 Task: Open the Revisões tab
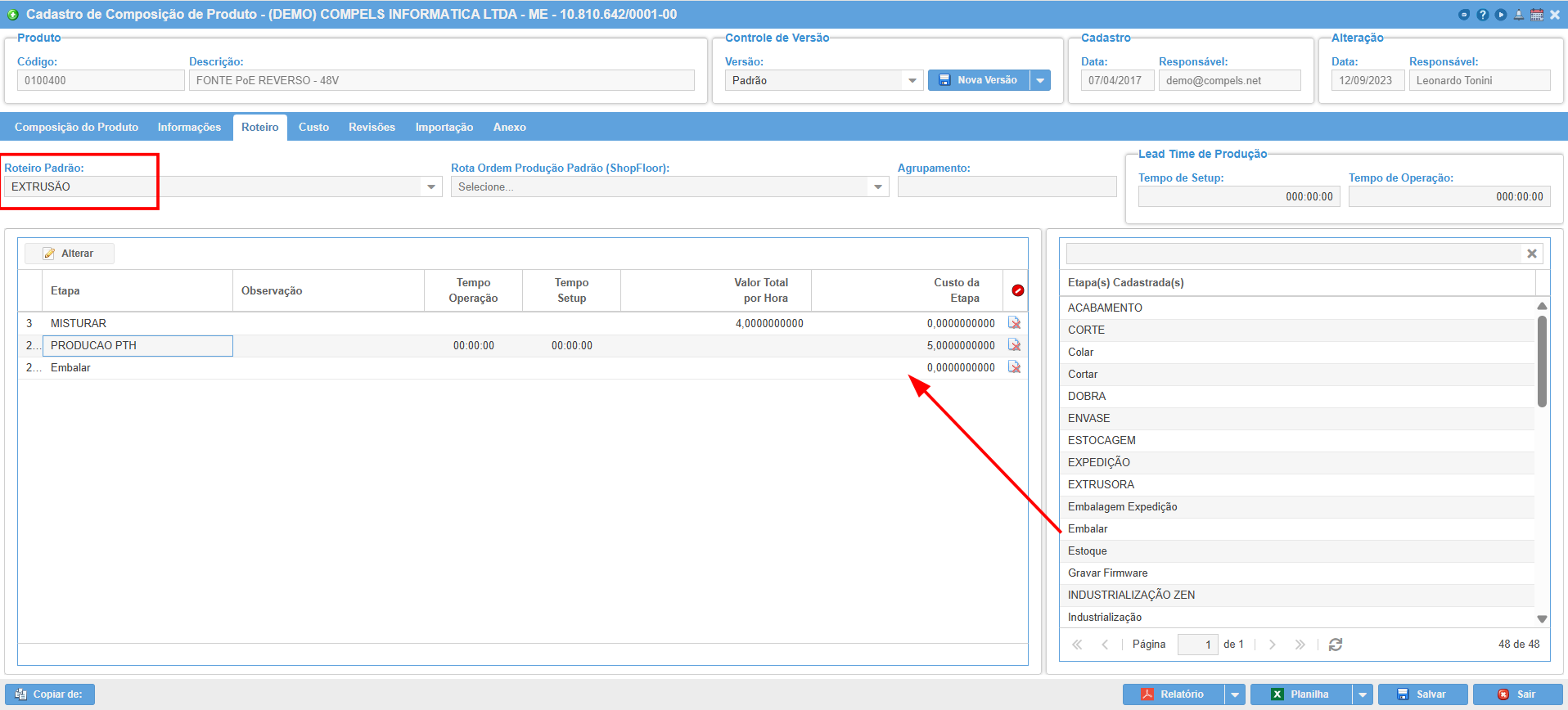pos(372,127)
